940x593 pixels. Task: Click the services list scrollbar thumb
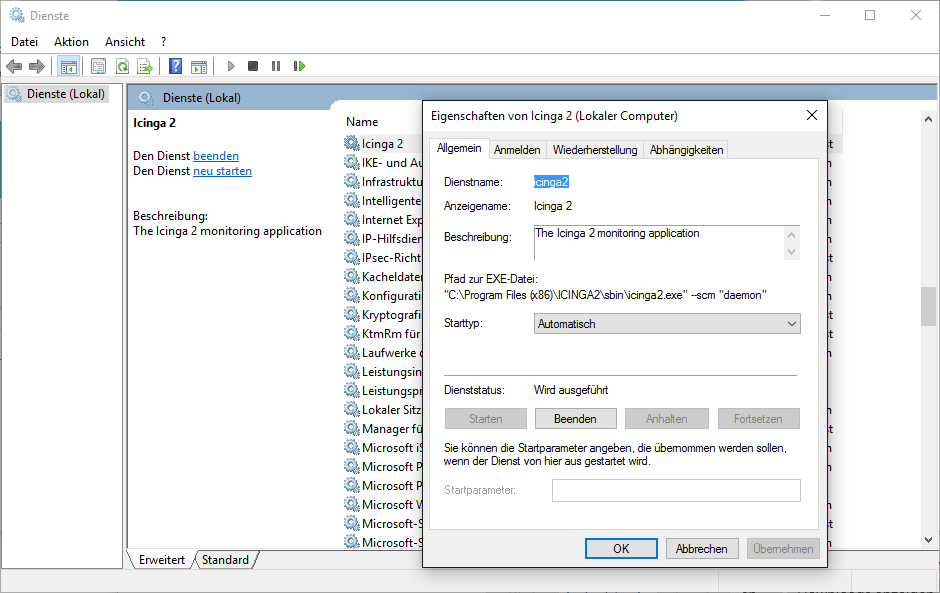pyautogui.click(x=928, y=306)
